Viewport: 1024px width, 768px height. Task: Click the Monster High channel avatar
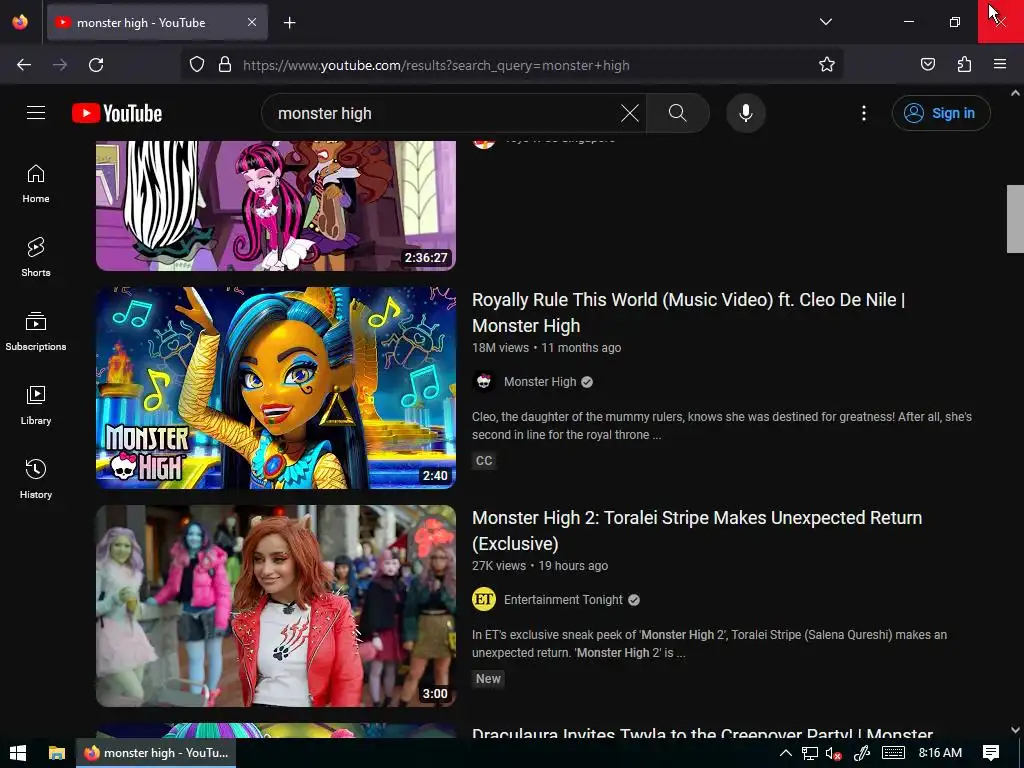click(x=484, y=382)
